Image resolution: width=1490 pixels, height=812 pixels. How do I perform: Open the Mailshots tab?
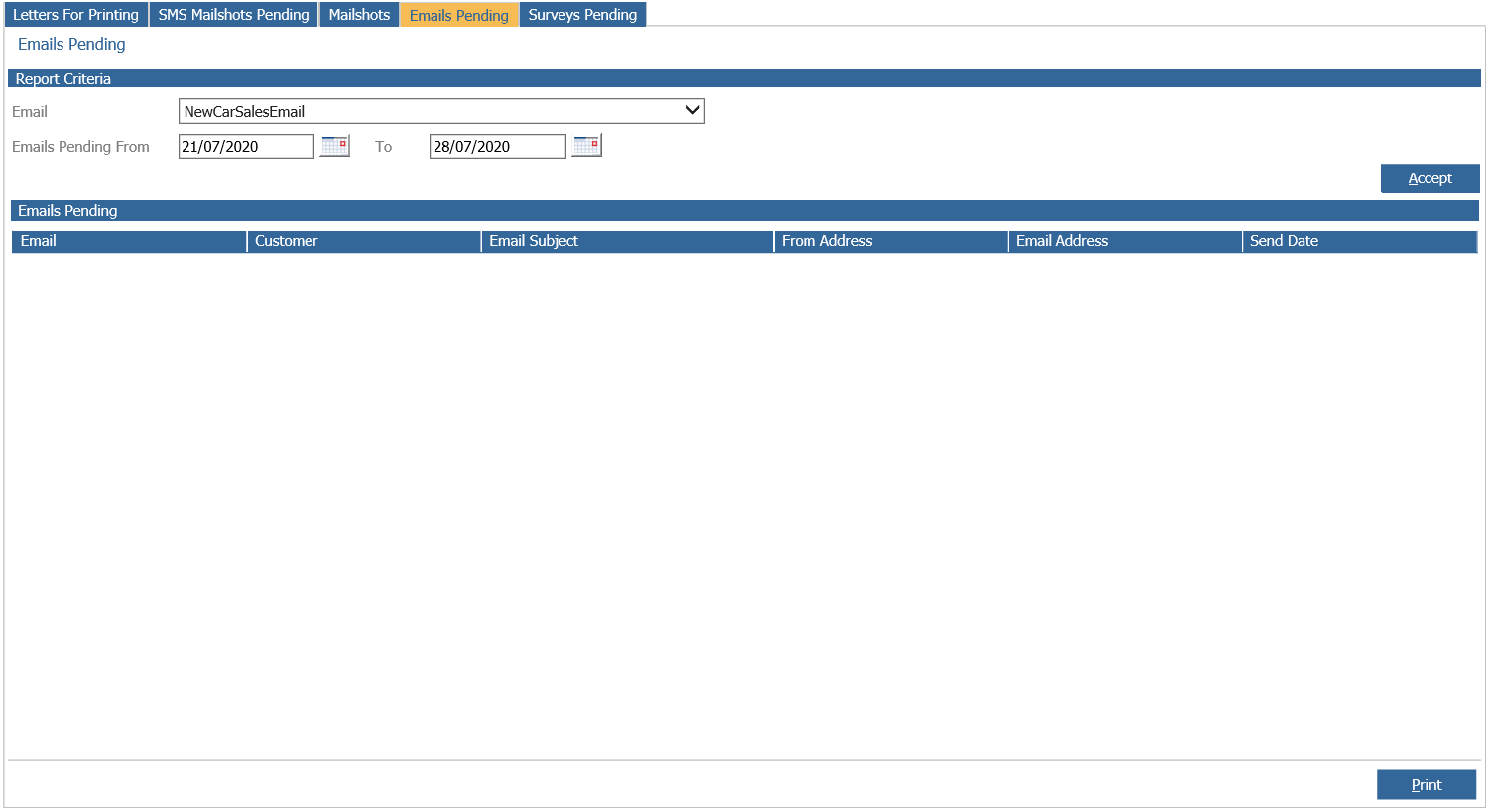point(359,15)
